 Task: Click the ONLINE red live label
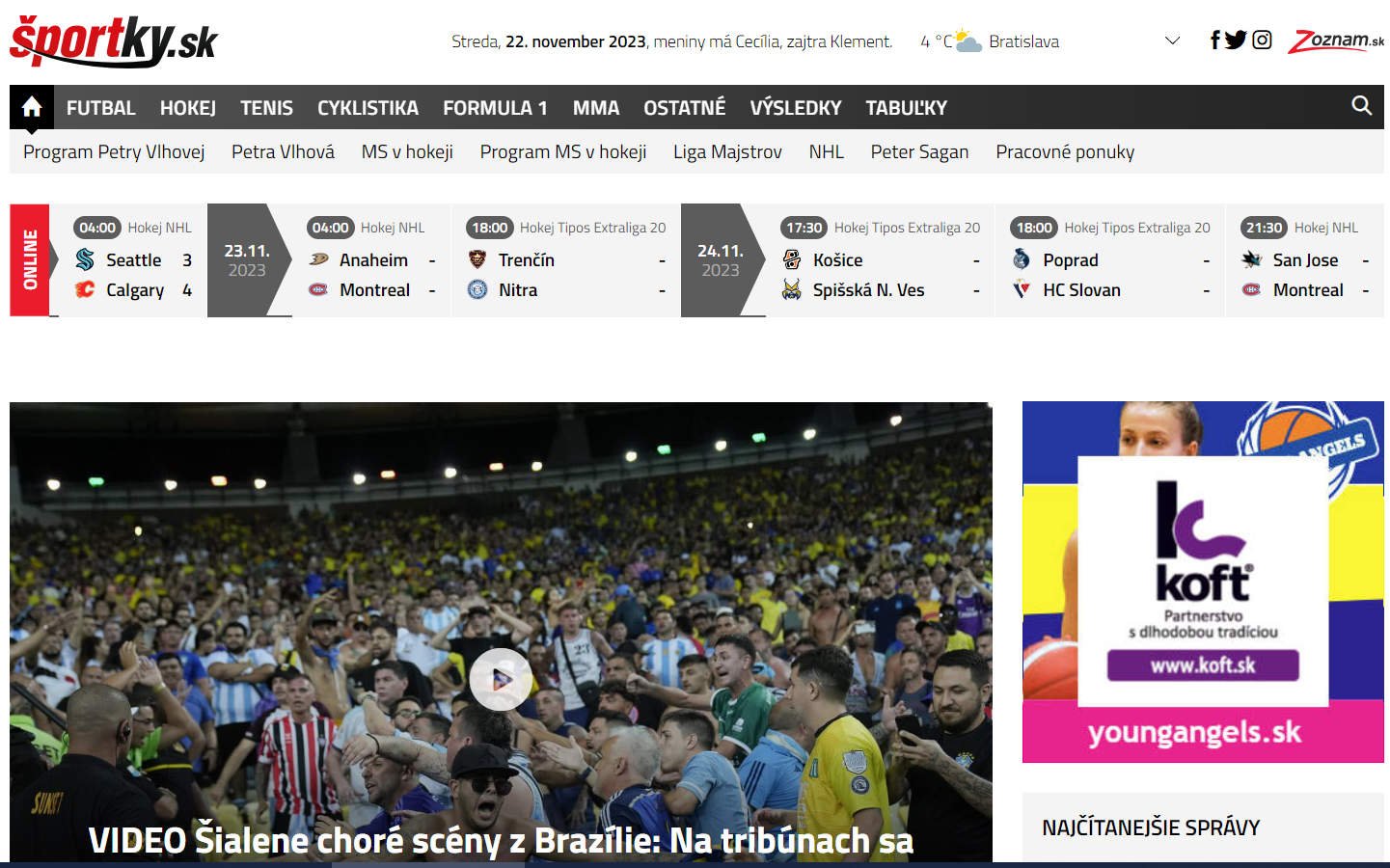coord(30,260)
